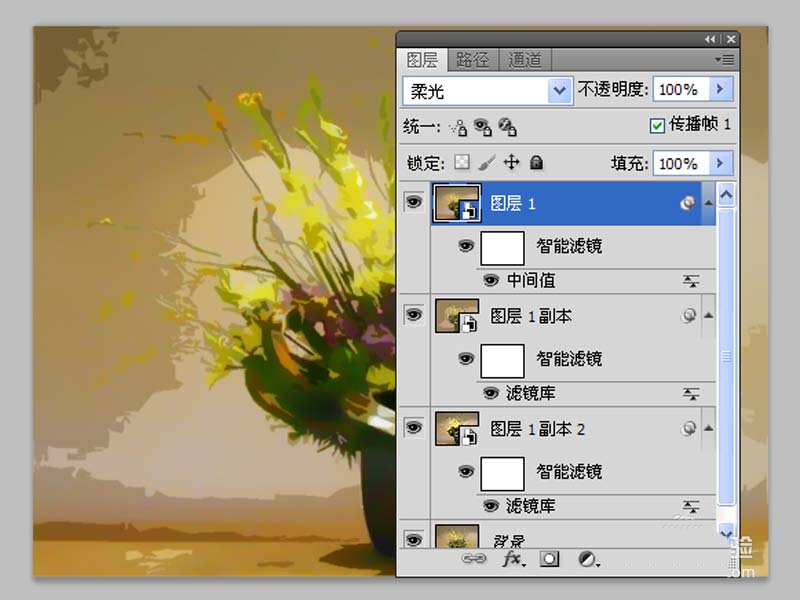The width and height of the screenshot is (800, 600).
Task: Open the fx layer style menu
Action: pos(512,560)
